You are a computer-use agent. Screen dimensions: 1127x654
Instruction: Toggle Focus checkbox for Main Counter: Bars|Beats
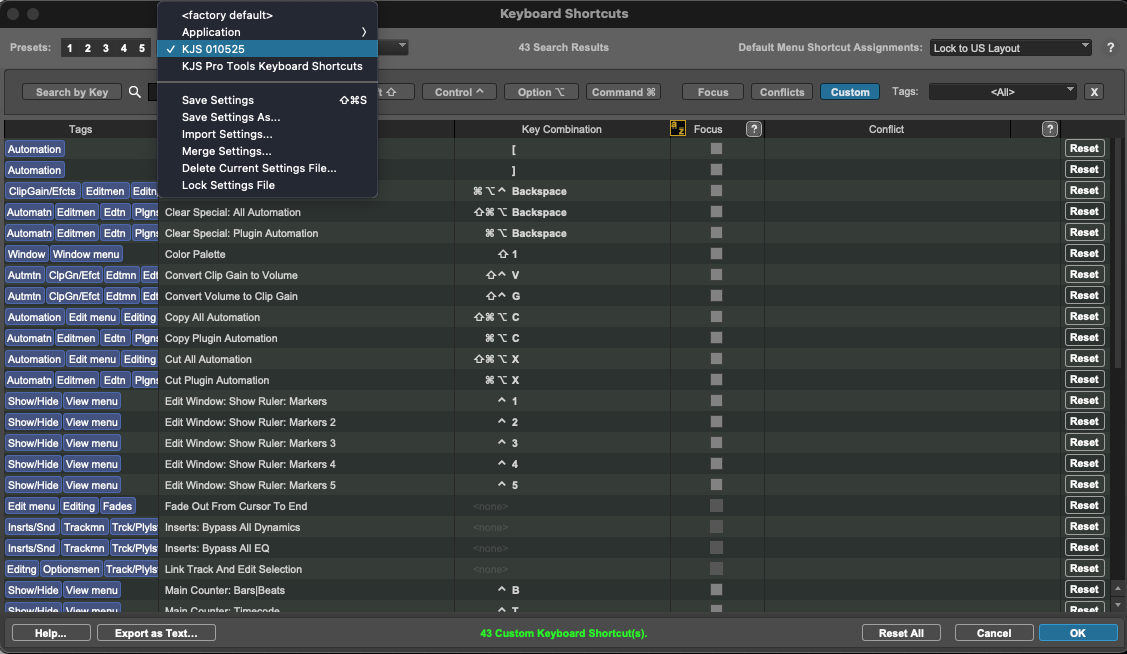tap(716, 589)
